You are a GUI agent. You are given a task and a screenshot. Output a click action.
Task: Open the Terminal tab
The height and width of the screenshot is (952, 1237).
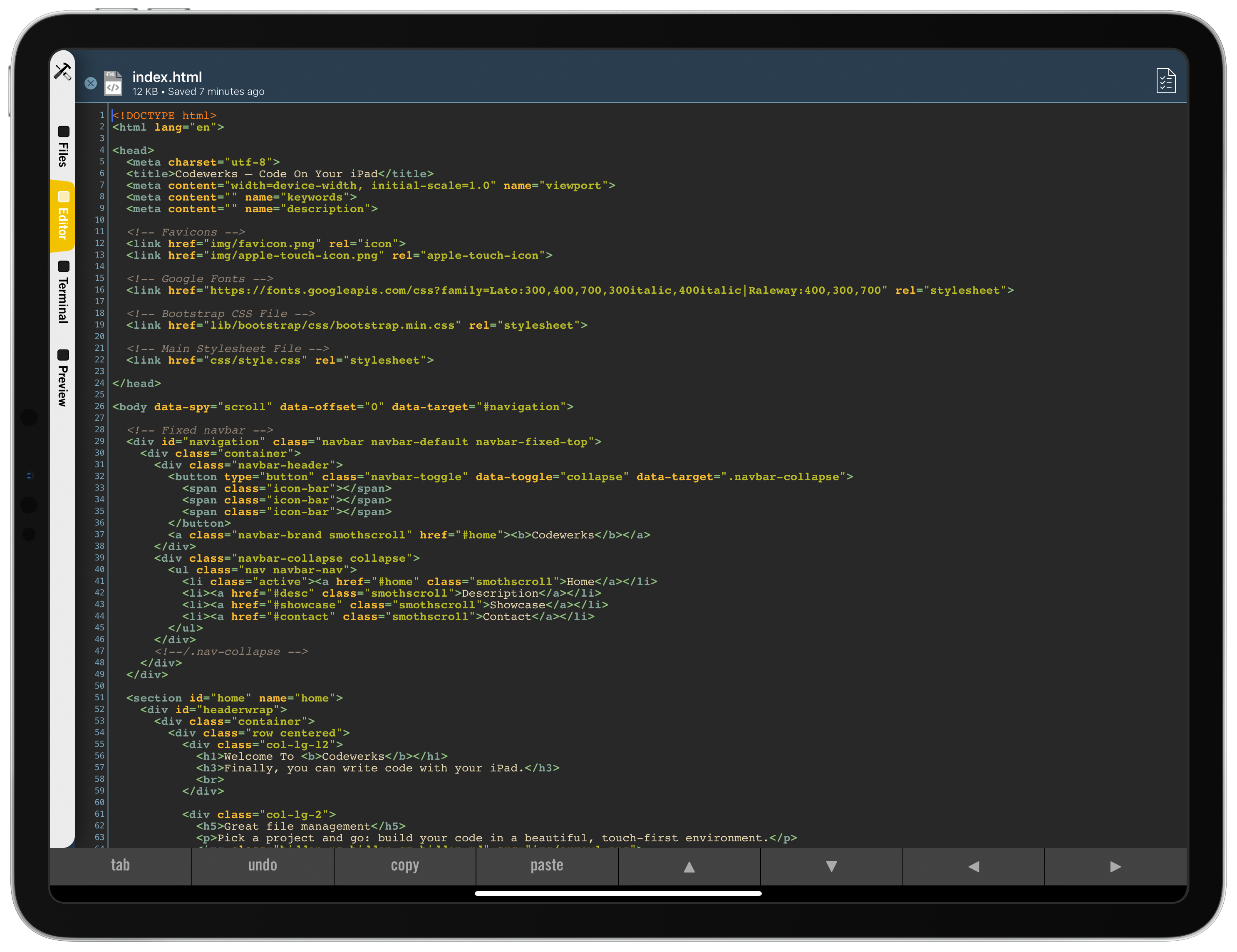(x=63, y=292)
